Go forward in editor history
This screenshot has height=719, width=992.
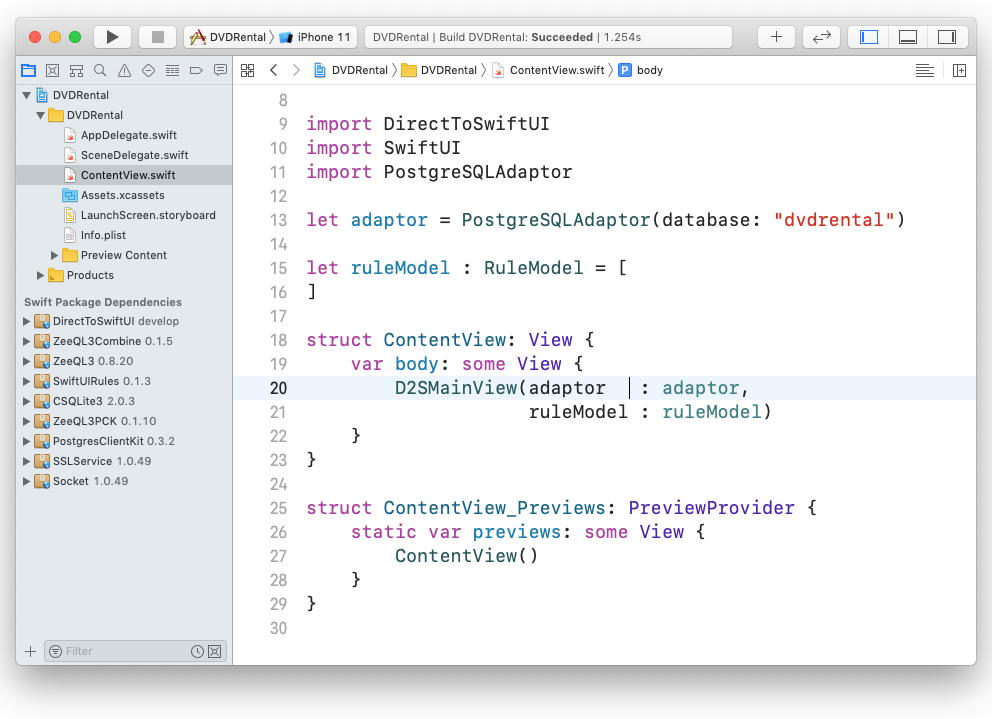(x=296, y=70)
